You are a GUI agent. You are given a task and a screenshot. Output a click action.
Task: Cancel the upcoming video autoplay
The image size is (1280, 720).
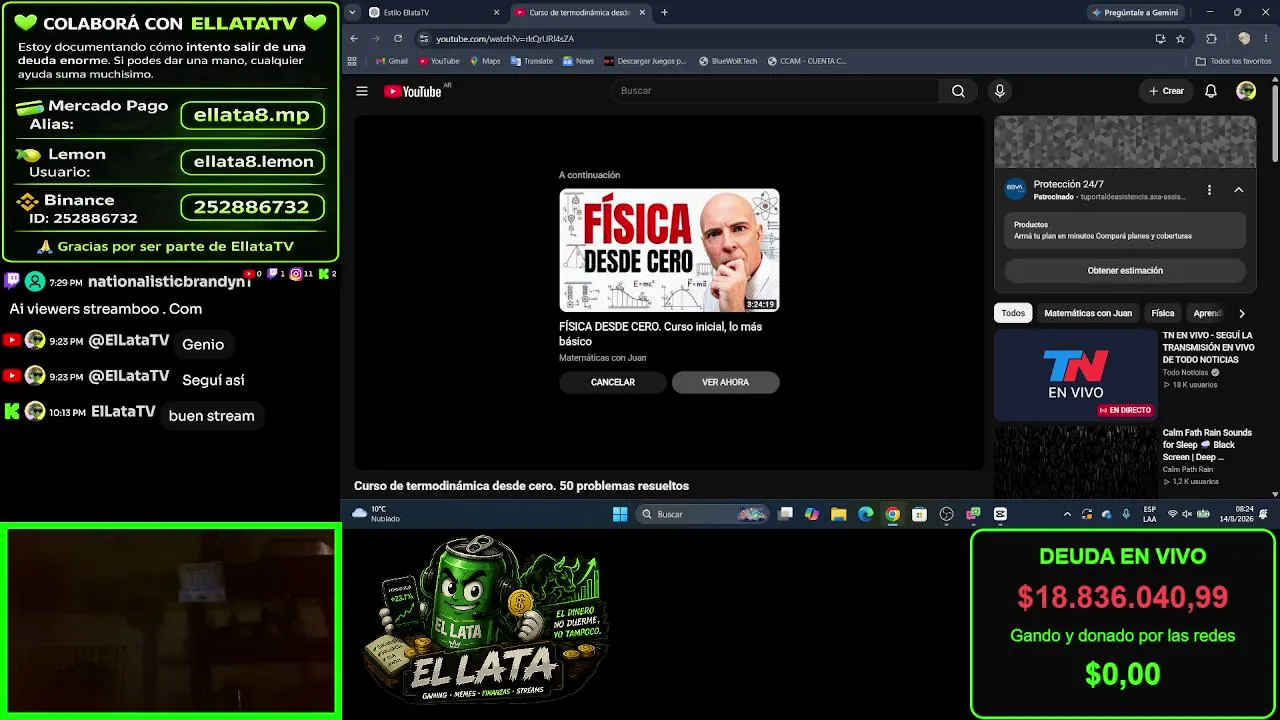coord(613,382)
